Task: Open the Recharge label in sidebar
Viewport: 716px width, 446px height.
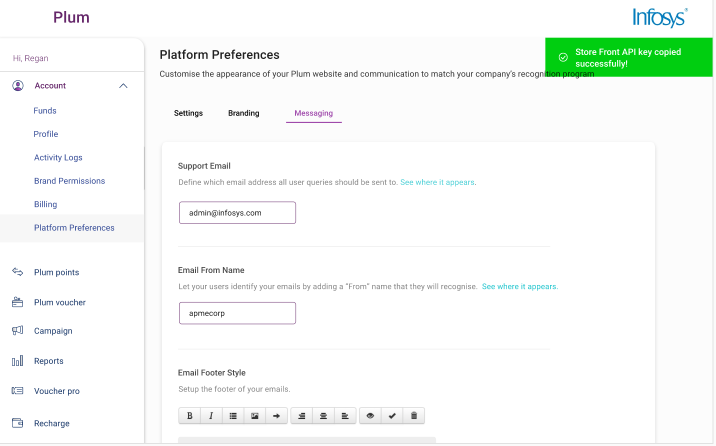Action: 52,424
